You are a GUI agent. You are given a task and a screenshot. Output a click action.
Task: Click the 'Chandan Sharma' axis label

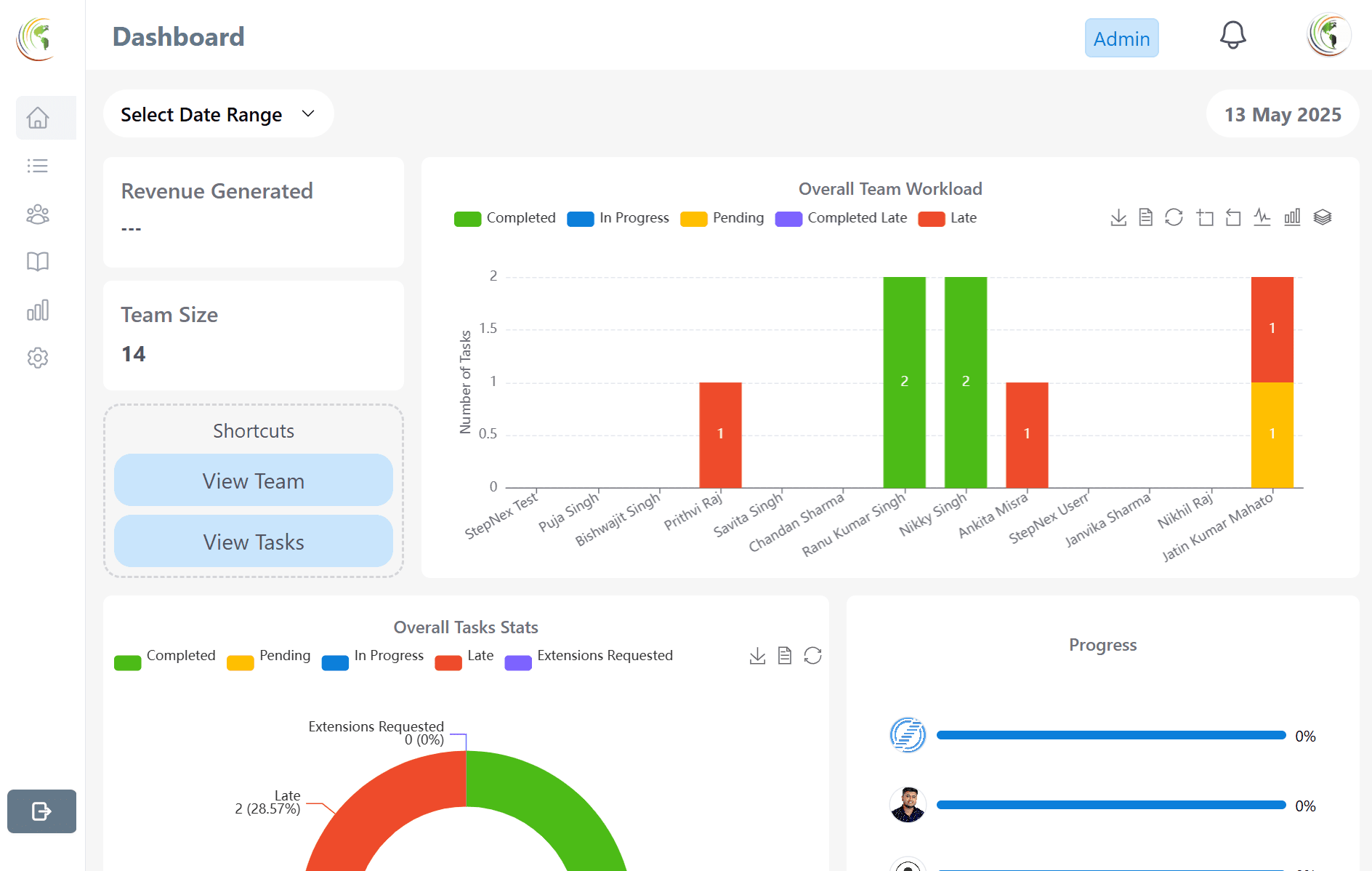point(797,522)
